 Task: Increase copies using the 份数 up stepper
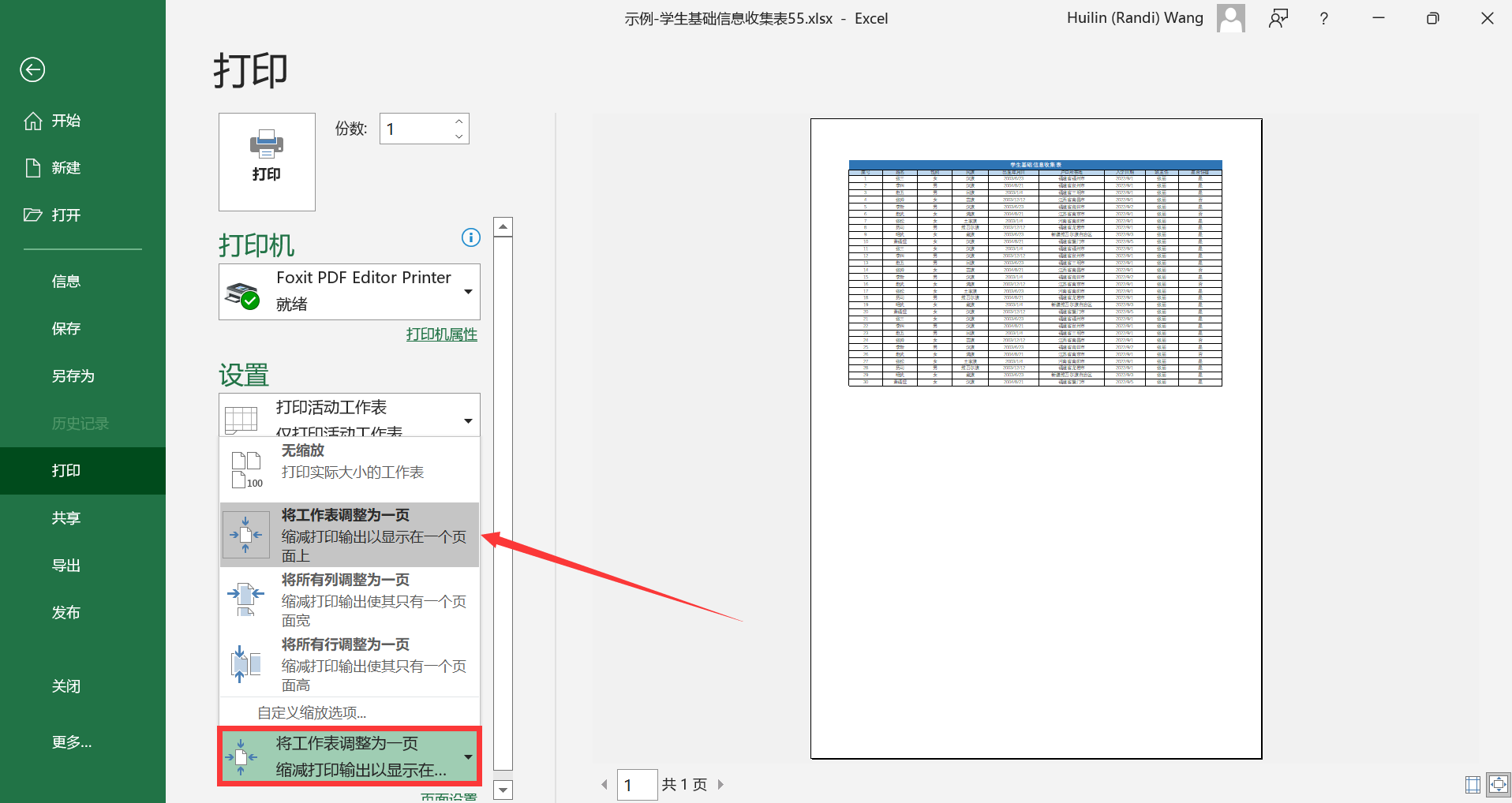458,121
